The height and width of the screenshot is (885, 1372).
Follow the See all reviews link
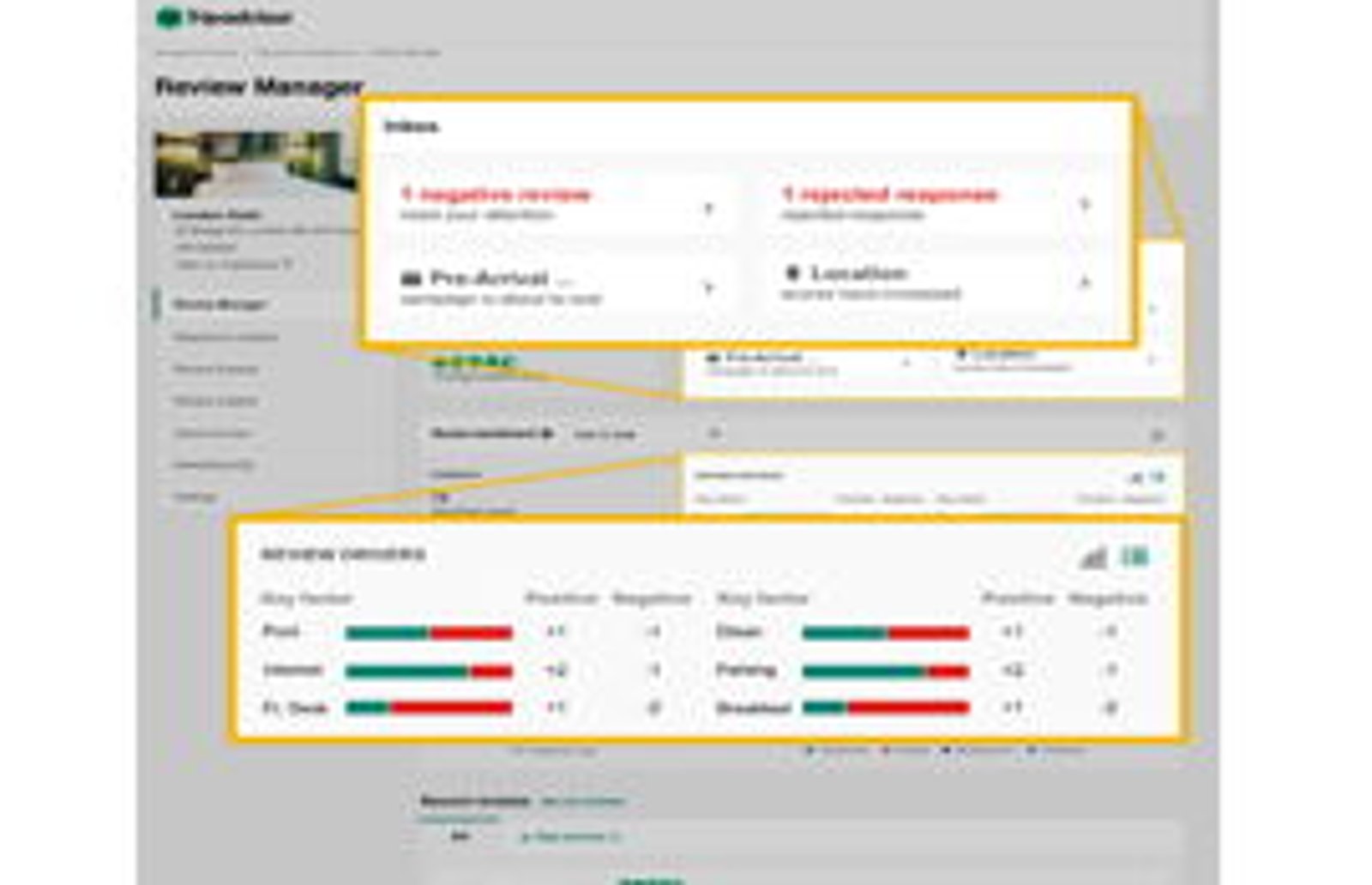[582, 802]
